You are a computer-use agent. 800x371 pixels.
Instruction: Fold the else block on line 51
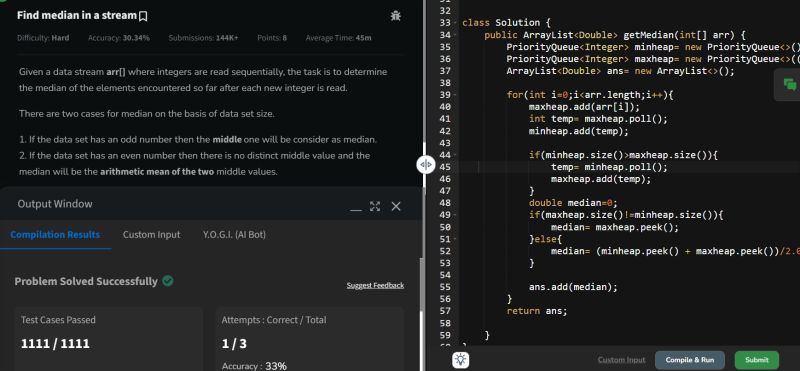[455, 239]
